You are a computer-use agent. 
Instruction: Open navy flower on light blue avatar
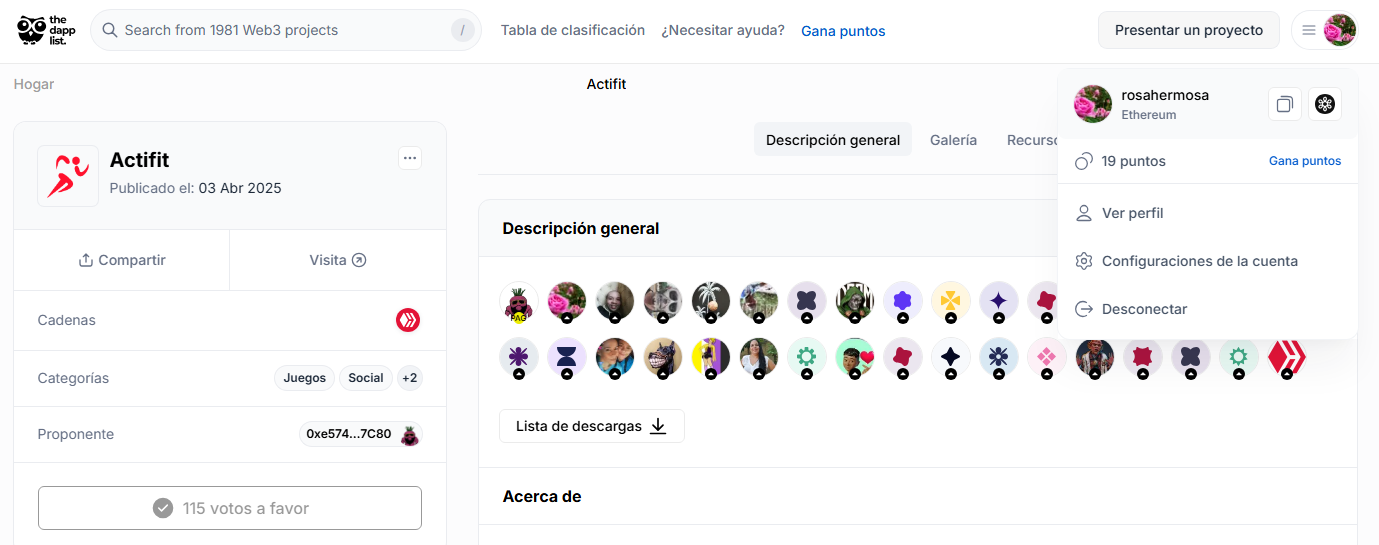click(999, 357)
